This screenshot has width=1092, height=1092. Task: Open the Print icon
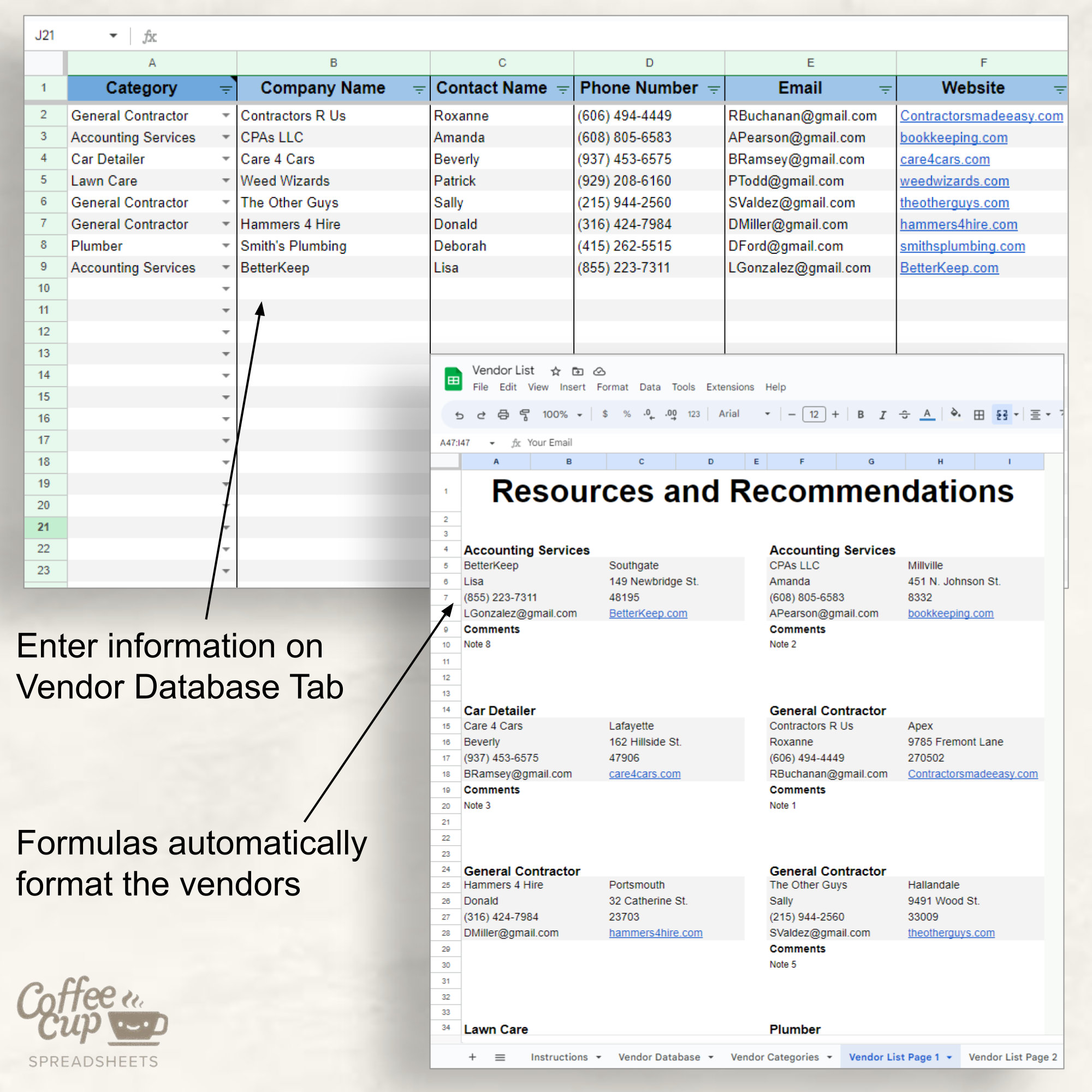(x=503, y=414)
